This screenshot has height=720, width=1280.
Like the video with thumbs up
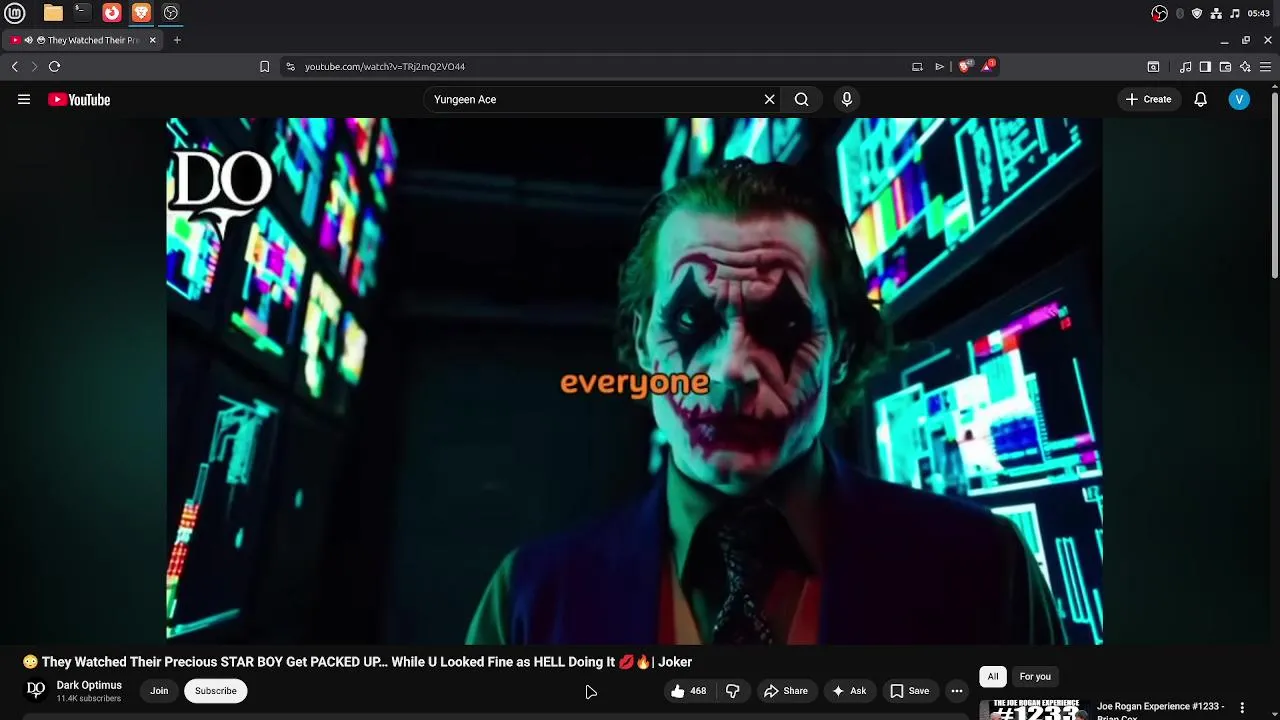click(689, 691)
